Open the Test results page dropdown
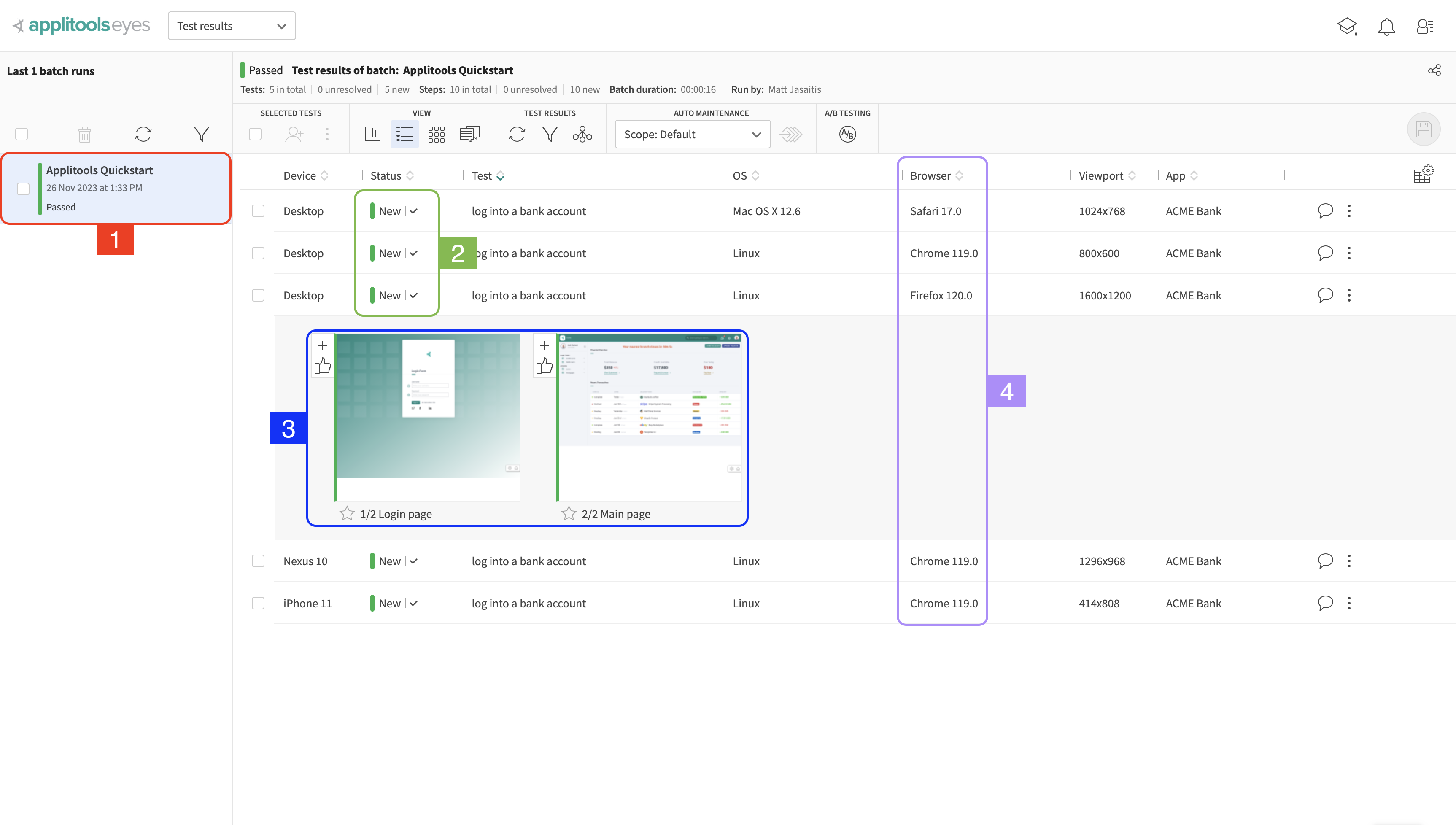 [231, 26]
